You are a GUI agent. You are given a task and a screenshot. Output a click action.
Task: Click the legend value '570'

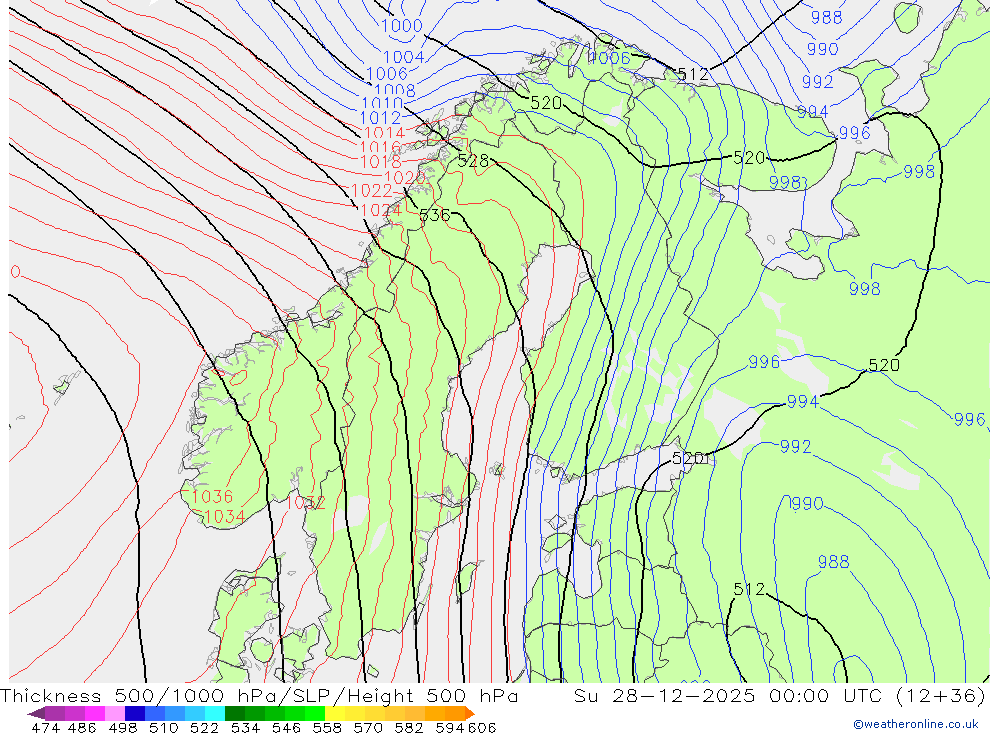(x=368, y=727)
